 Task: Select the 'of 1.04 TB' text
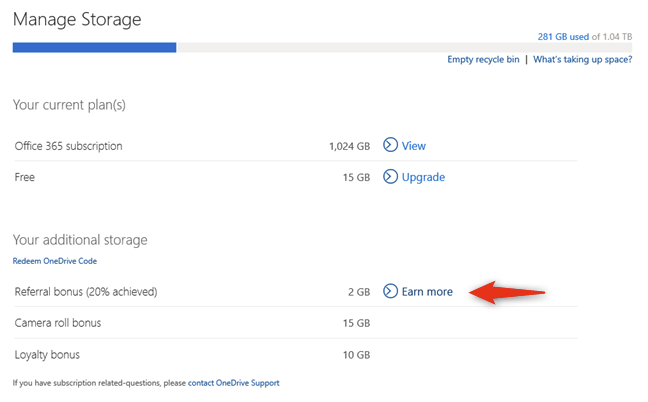pyautogui.click(x=612, y=37)
